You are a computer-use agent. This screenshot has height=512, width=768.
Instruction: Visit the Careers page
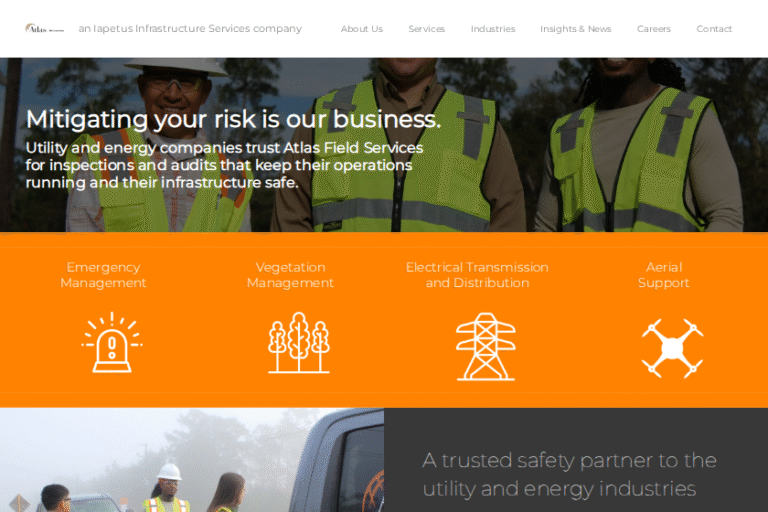654,29
